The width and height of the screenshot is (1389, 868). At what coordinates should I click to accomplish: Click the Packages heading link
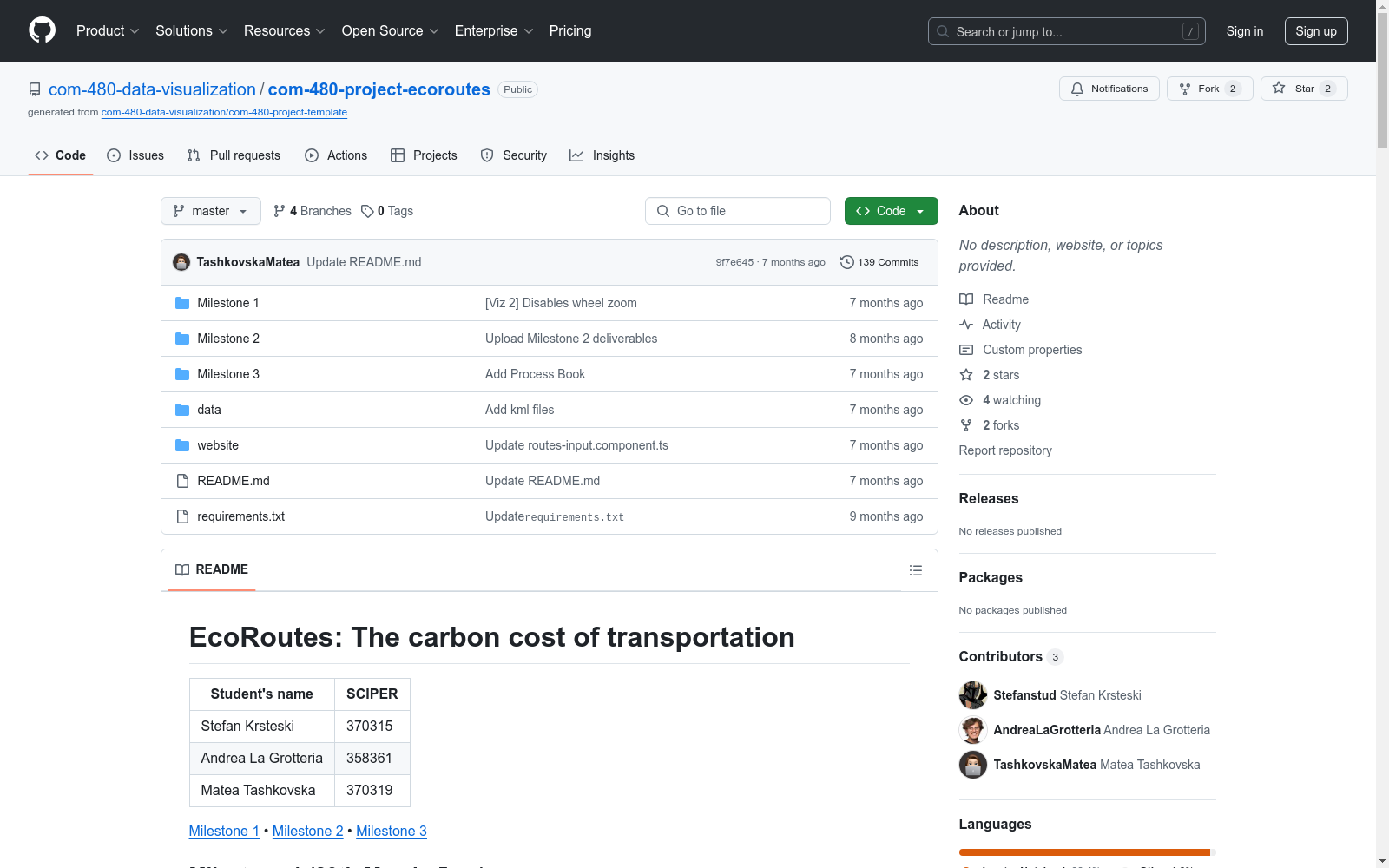tap(991, 577)
